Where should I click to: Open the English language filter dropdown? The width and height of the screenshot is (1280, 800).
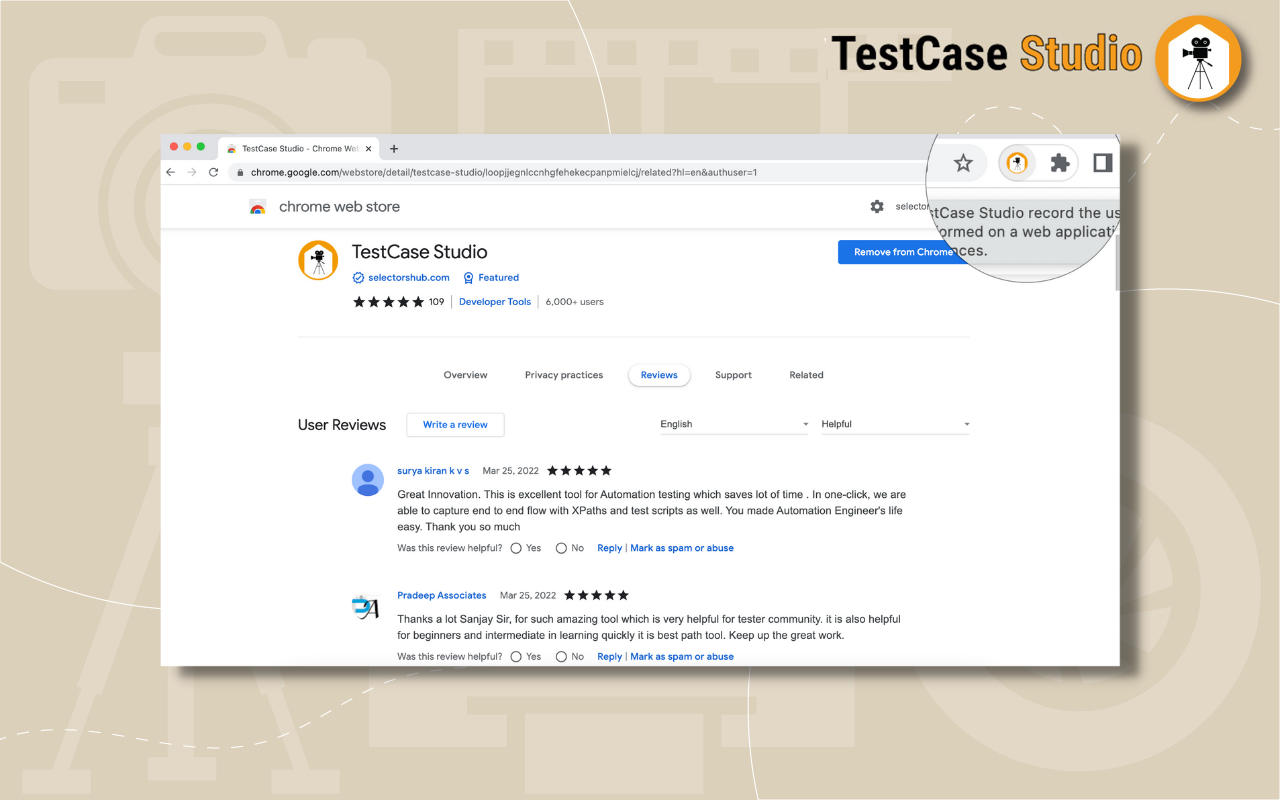tap(733, 424)
